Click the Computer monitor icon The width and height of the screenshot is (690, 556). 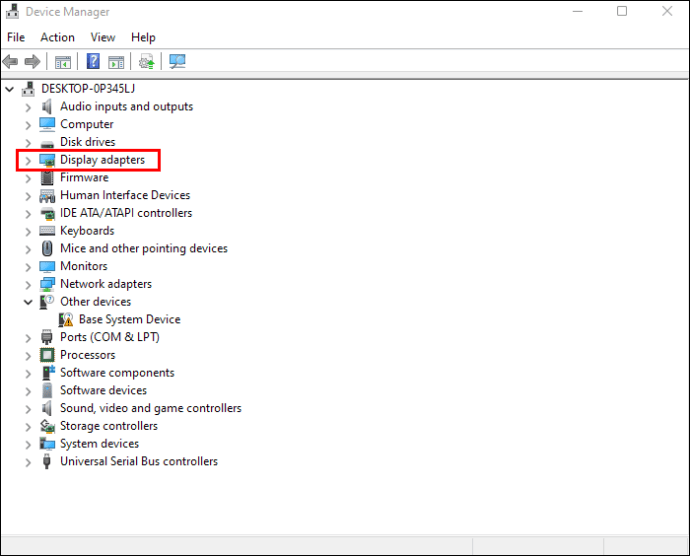47,125
